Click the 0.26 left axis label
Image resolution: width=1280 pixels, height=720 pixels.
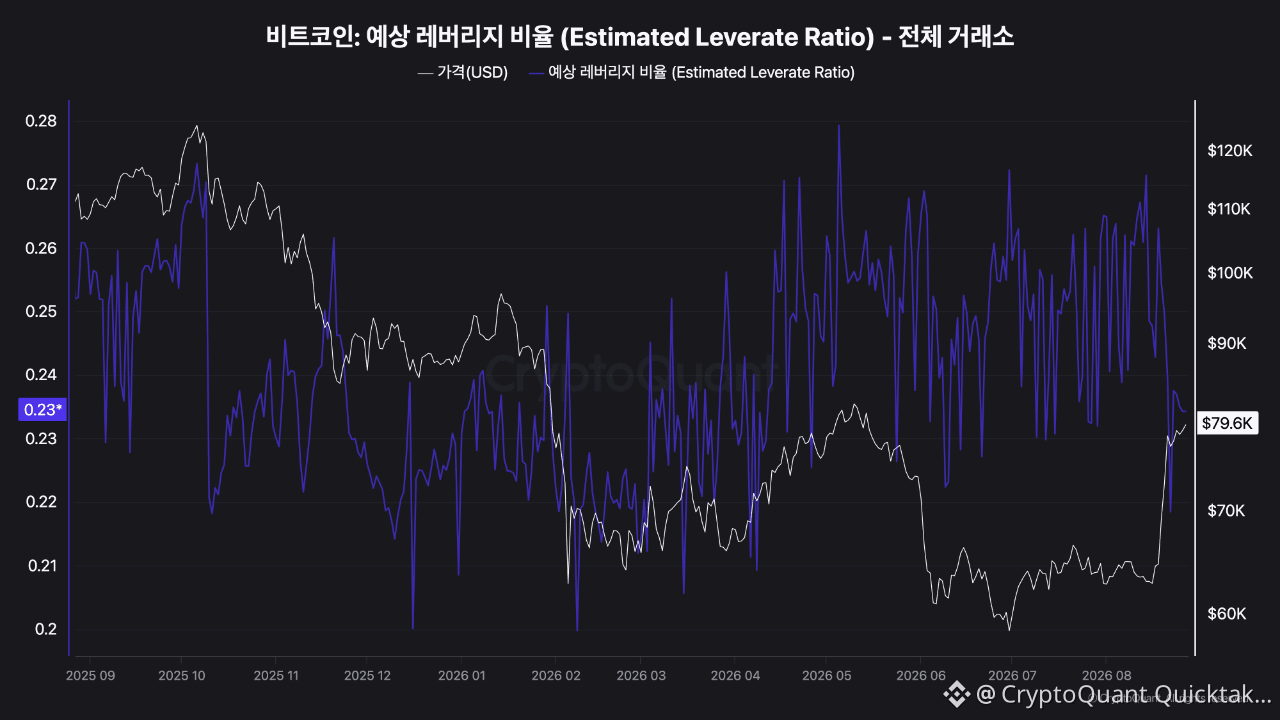pyautogui.click(x=41, y=248)
